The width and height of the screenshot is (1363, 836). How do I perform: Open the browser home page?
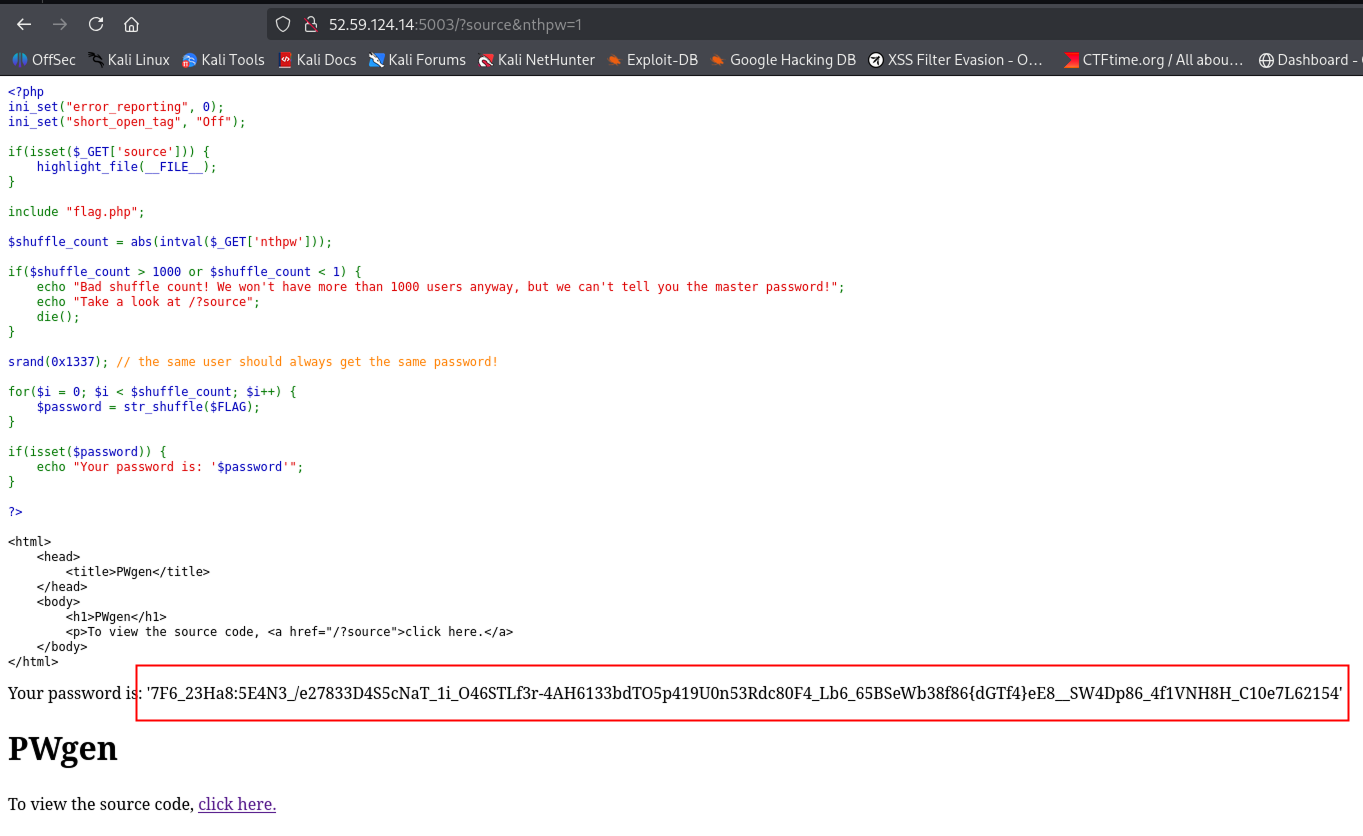click(131, 24)
